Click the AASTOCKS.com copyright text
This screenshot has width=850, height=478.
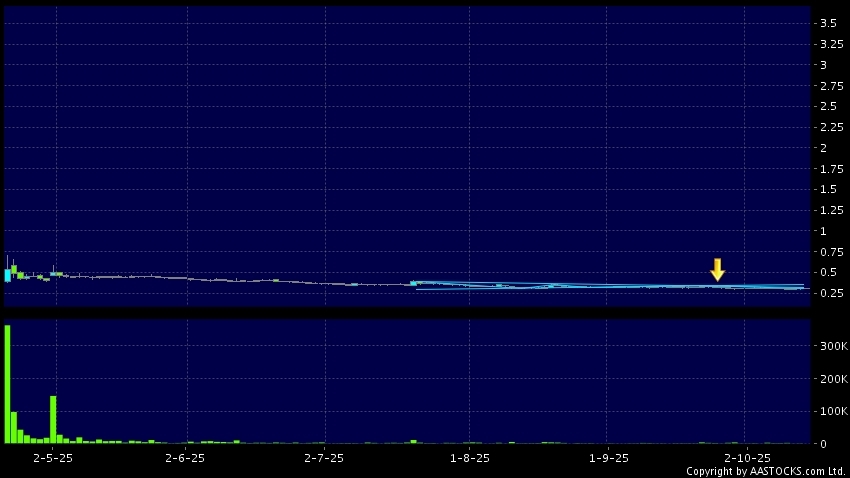click(x=765, y=471)
